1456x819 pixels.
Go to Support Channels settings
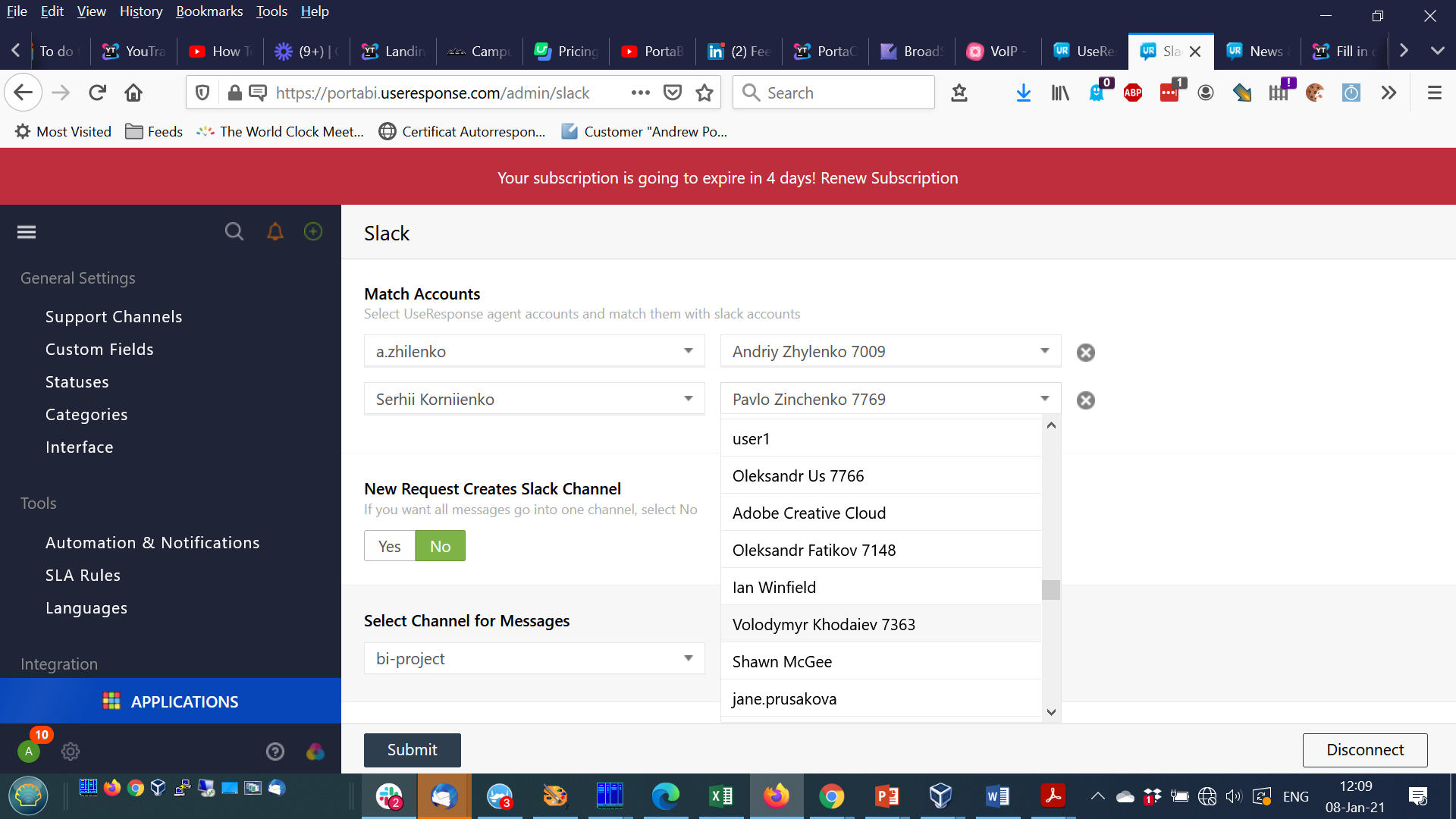114,316
